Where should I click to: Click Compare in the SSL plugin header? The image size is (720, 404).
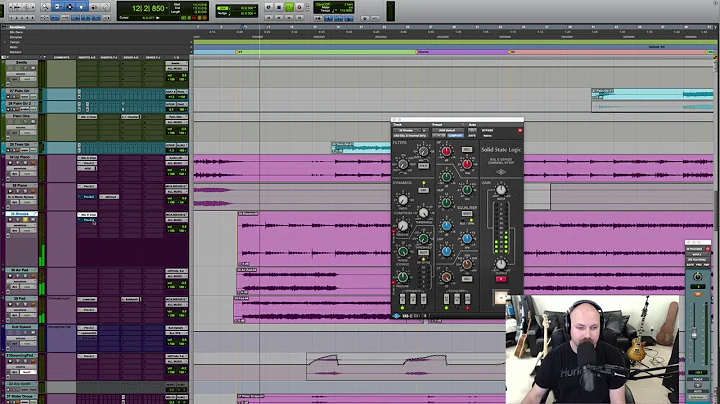pyautogui.click(x=455, y=136)
